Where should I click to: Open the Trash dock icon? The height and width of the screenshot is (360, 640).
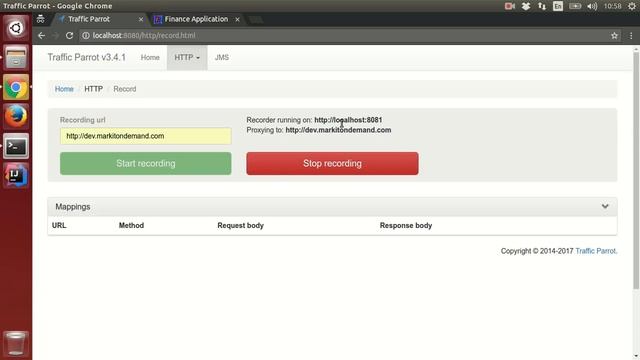point(16,344)
